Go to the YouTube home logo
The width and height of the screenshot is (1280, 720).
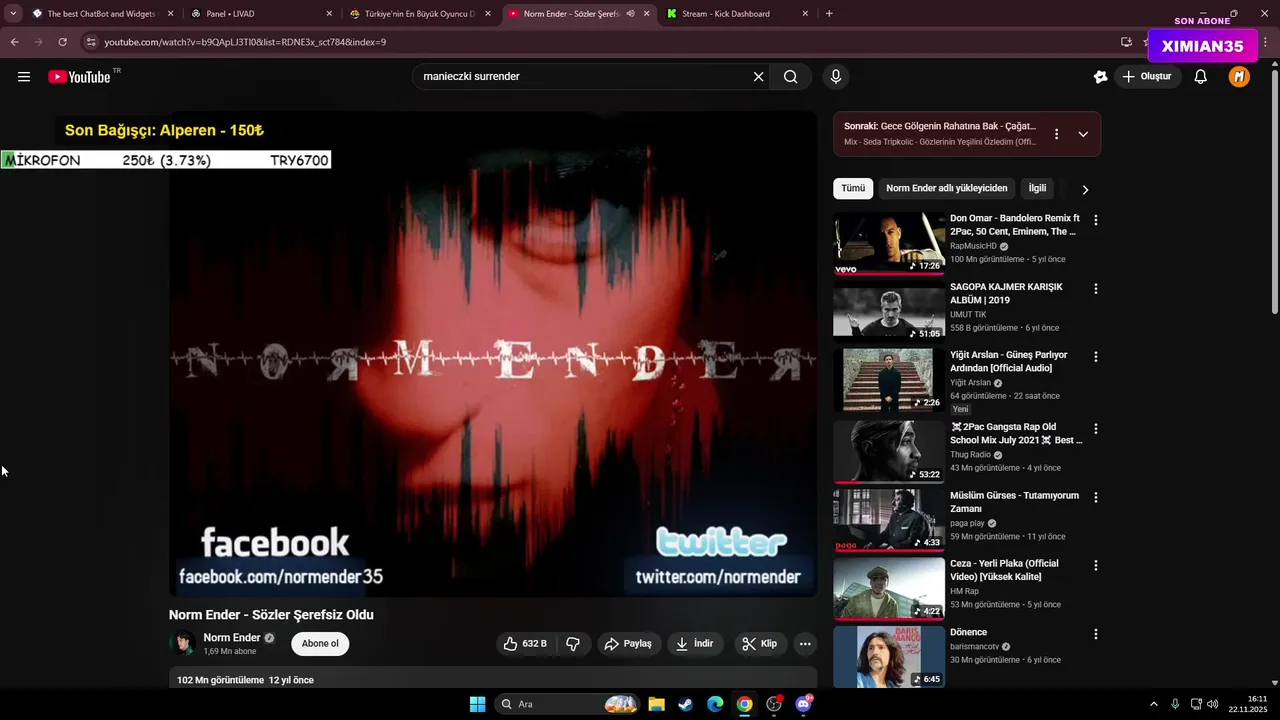coord(79,77)
